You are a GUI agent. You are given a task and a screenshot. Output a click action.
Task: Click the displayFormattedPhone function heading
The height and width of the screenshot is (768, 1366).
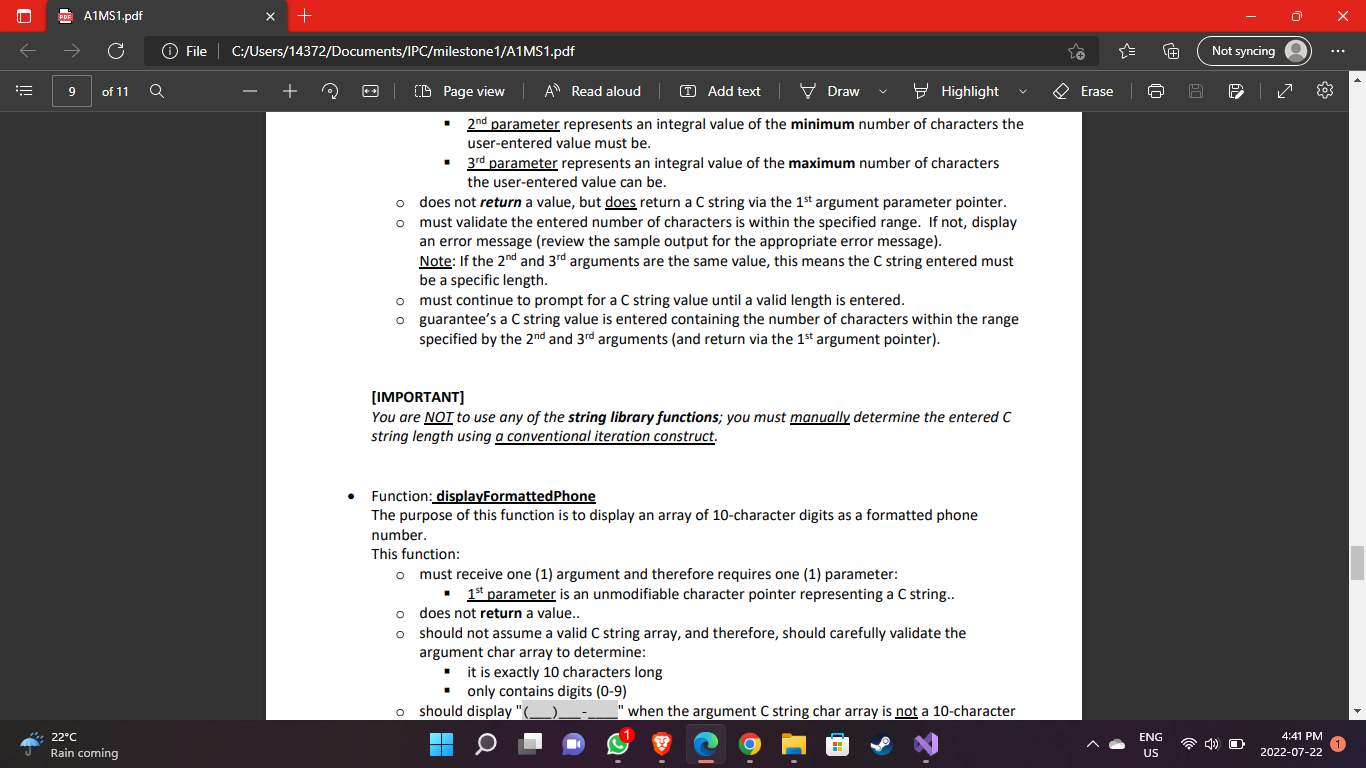click(x=516, y=496)
